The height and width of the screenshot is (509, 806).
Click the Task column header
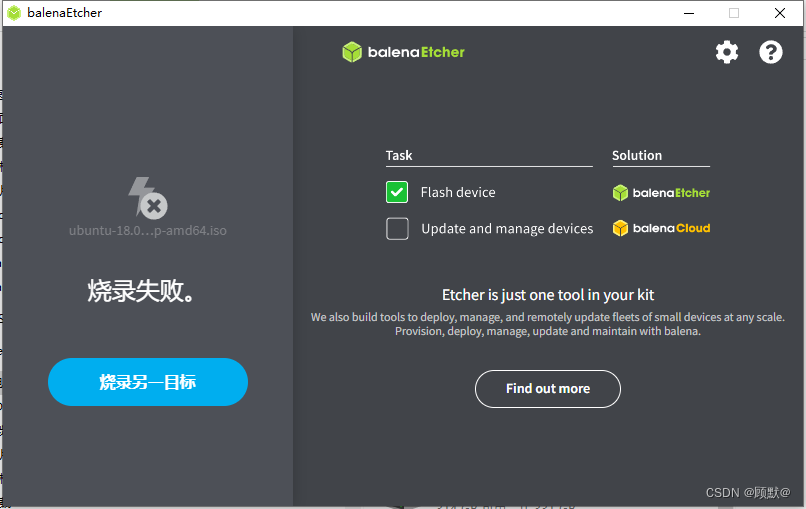click(x=399, y=155)
